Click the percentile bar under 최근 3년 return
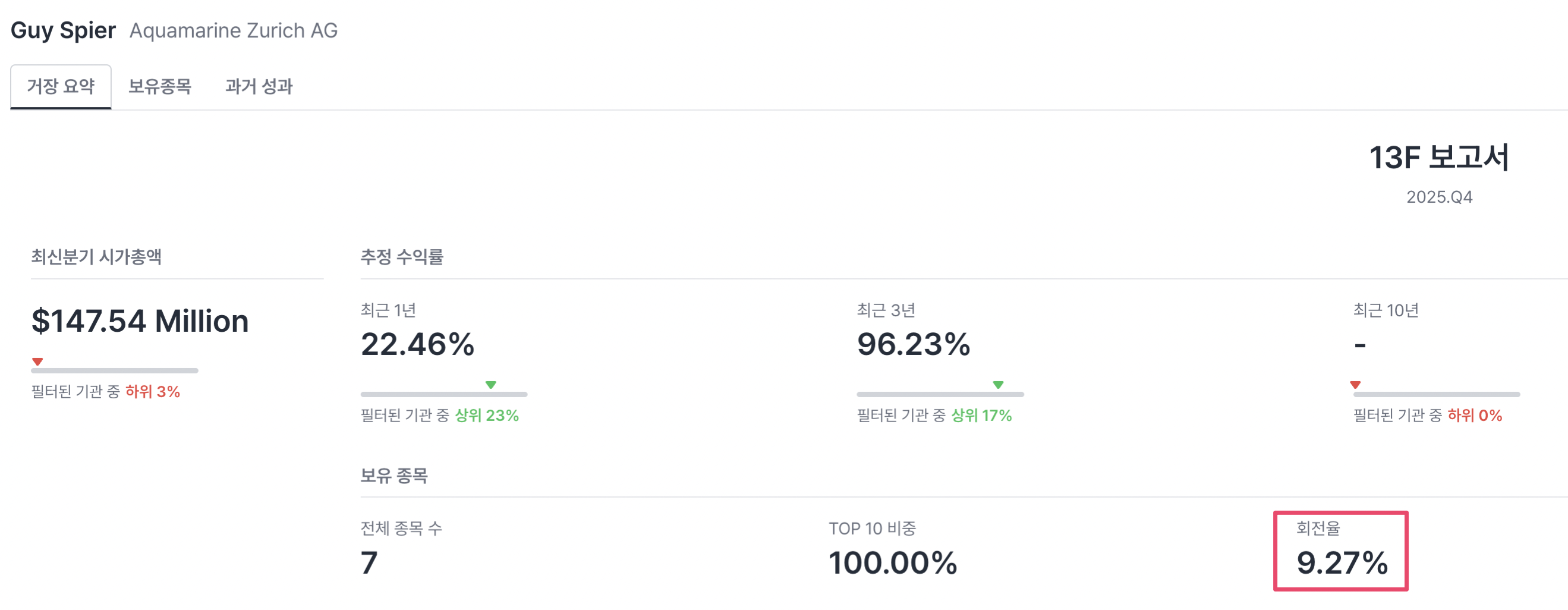1568x610 pixels. 940,395
